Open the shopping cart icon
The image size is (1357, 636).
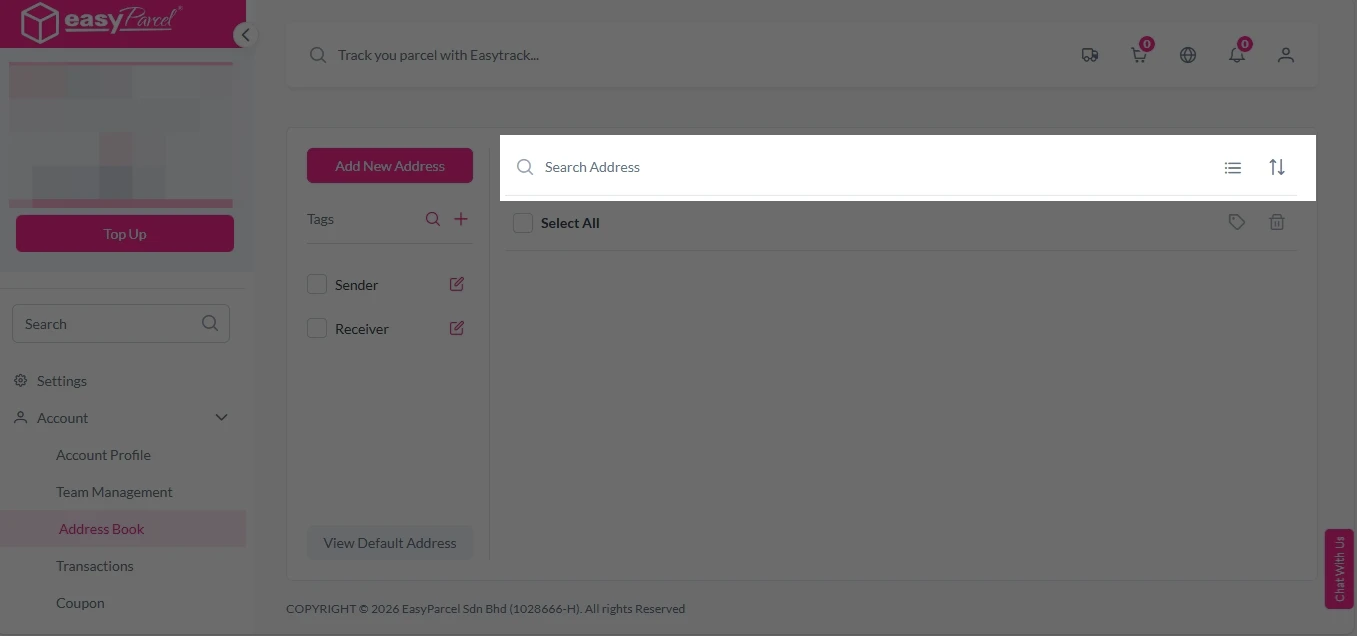pyautogui.click(x=1138, y=56)
